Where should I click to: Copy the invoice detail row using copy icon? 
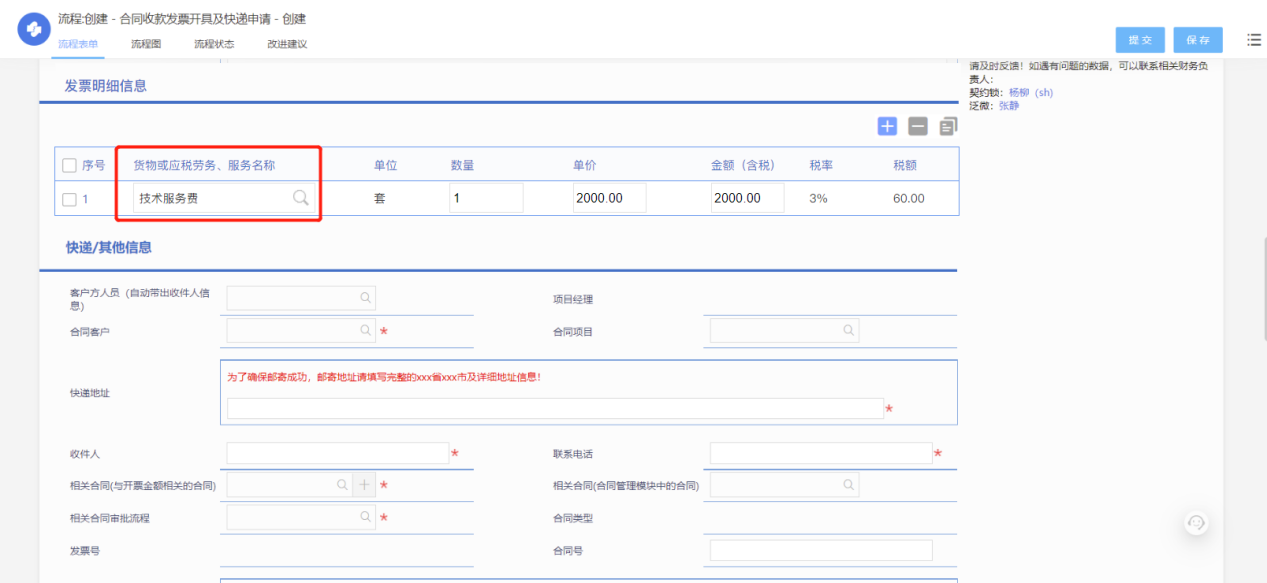948,126
